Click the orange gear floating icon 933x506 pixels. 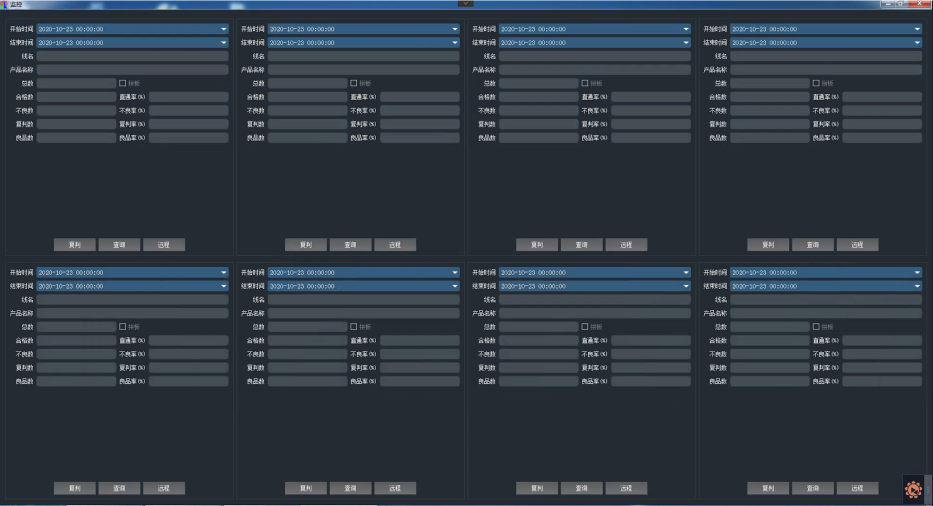click(913, 489)
